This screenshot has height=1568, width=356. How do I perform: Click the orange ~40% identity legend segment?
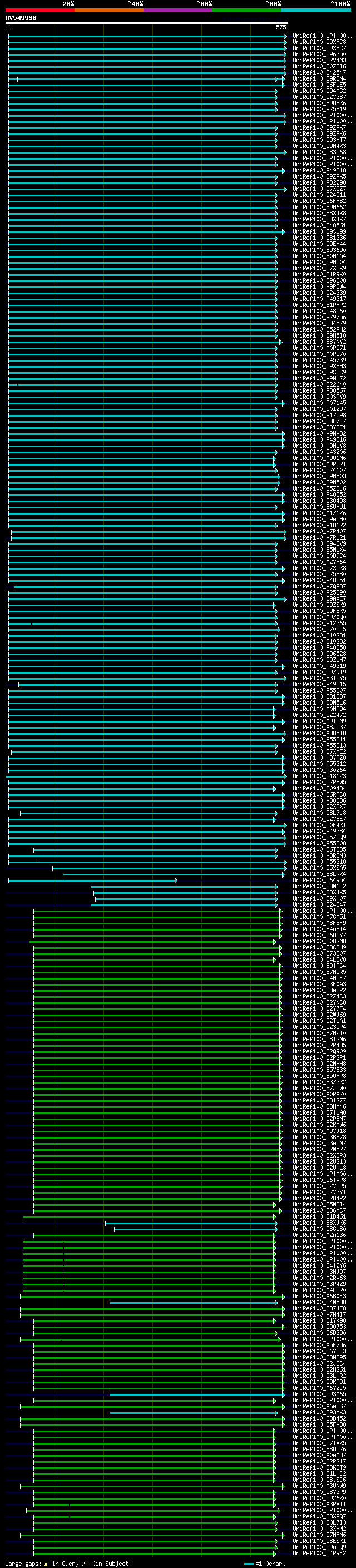coord(109,10)
